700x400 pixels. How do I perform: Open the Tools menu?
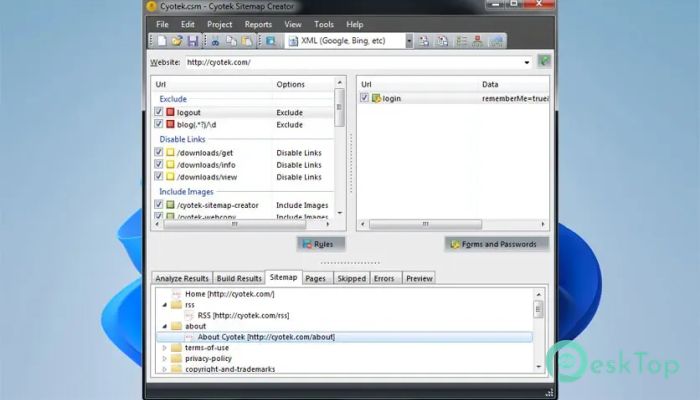click(x=324, y=25)
